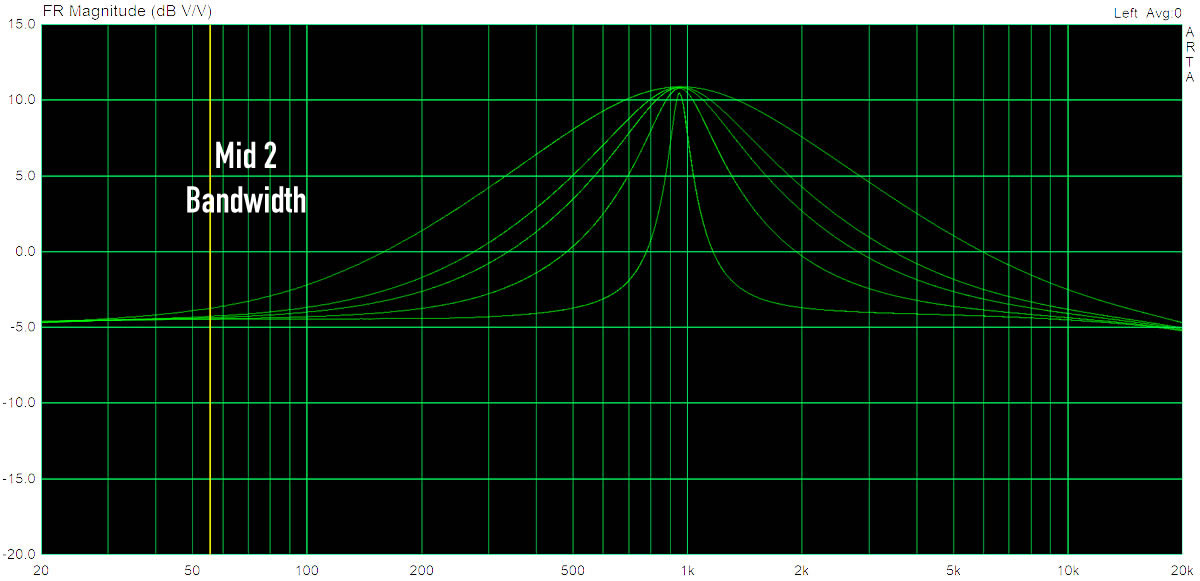Image resolution: width=1200 pixels, height=581 pixels.
Task: Click the 5k frequency label
Action: pos(953,570)
